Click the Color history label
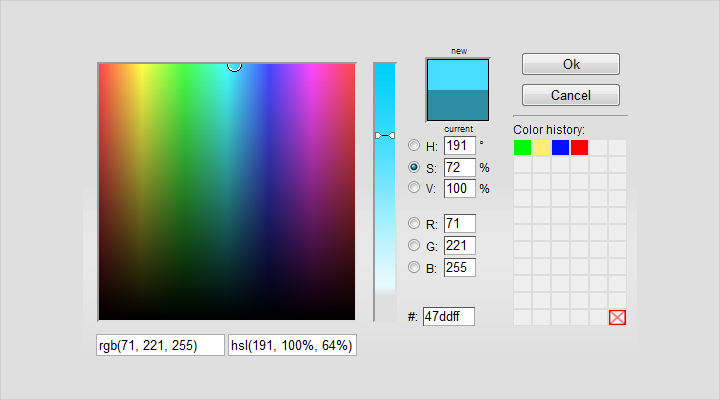Image resolution: width=720 pixels, height=400 pixels. pos(549,130)
